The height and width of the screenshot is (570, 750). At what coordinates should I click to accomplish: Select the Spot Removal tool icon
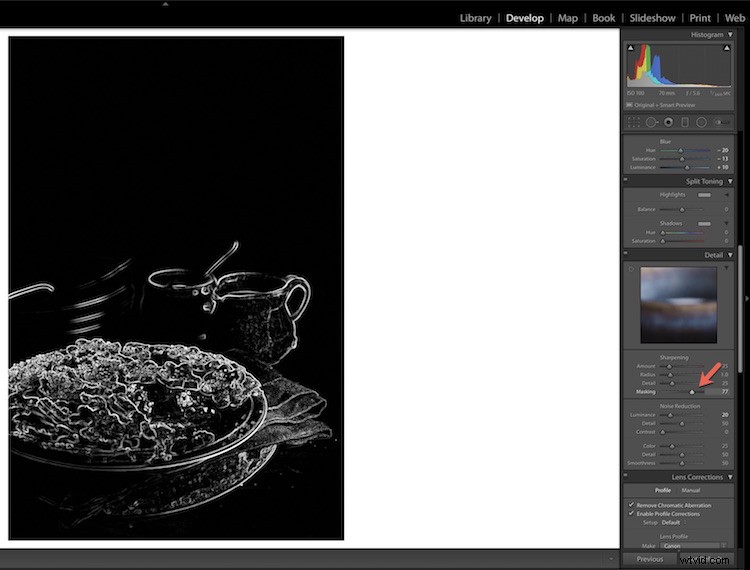coord(651,122)
